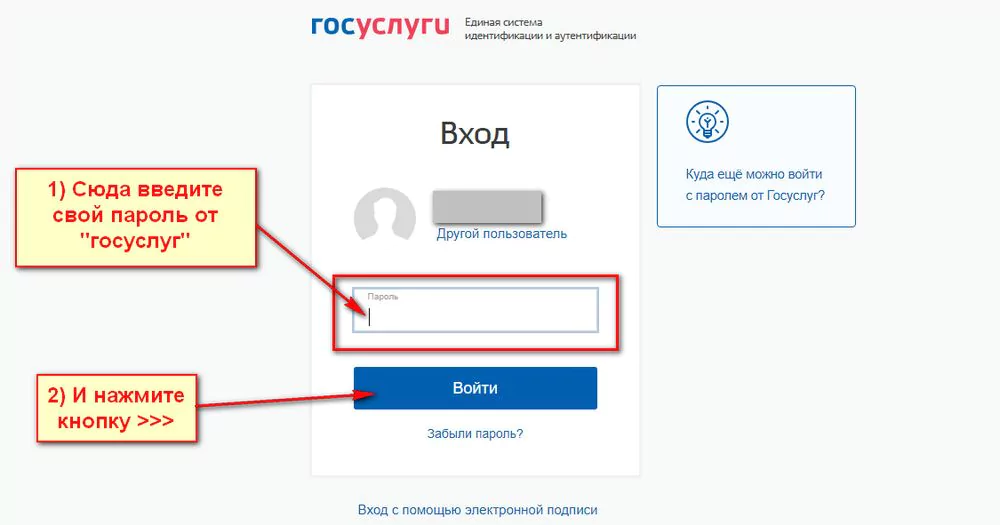Open the Забыли пароль? link
Image resolution: width=1000 pixels, height=525 pixels.
[x=475, y=434]
